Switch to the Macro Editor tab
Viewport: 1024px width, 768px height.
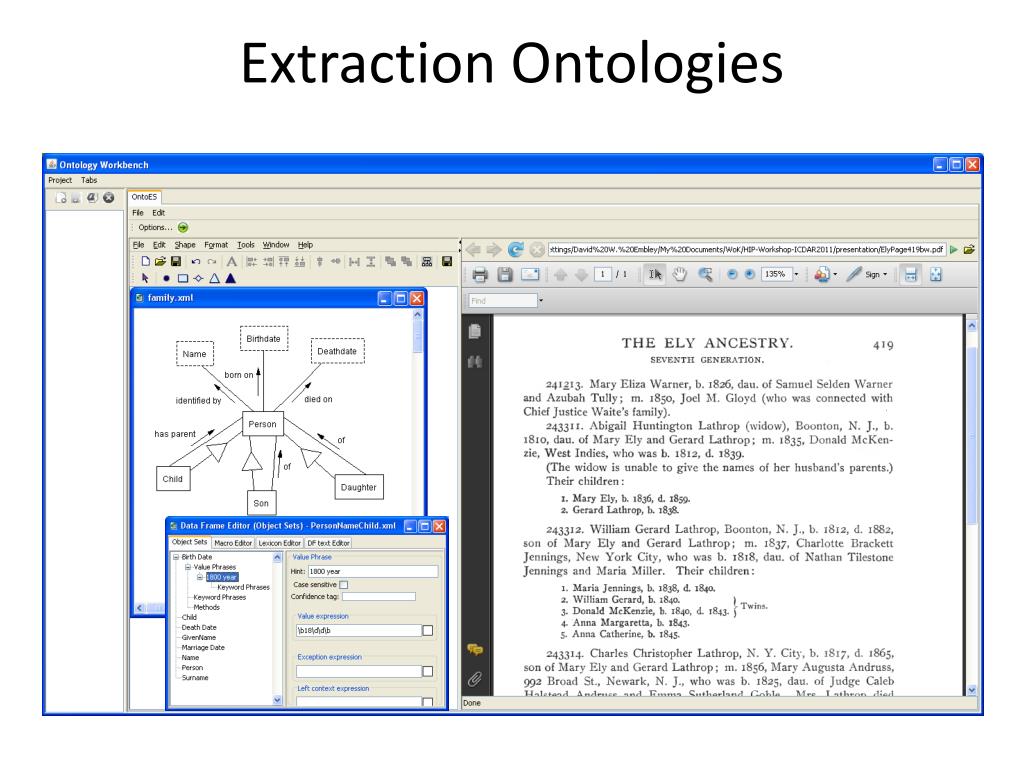(x=233, y=543)
